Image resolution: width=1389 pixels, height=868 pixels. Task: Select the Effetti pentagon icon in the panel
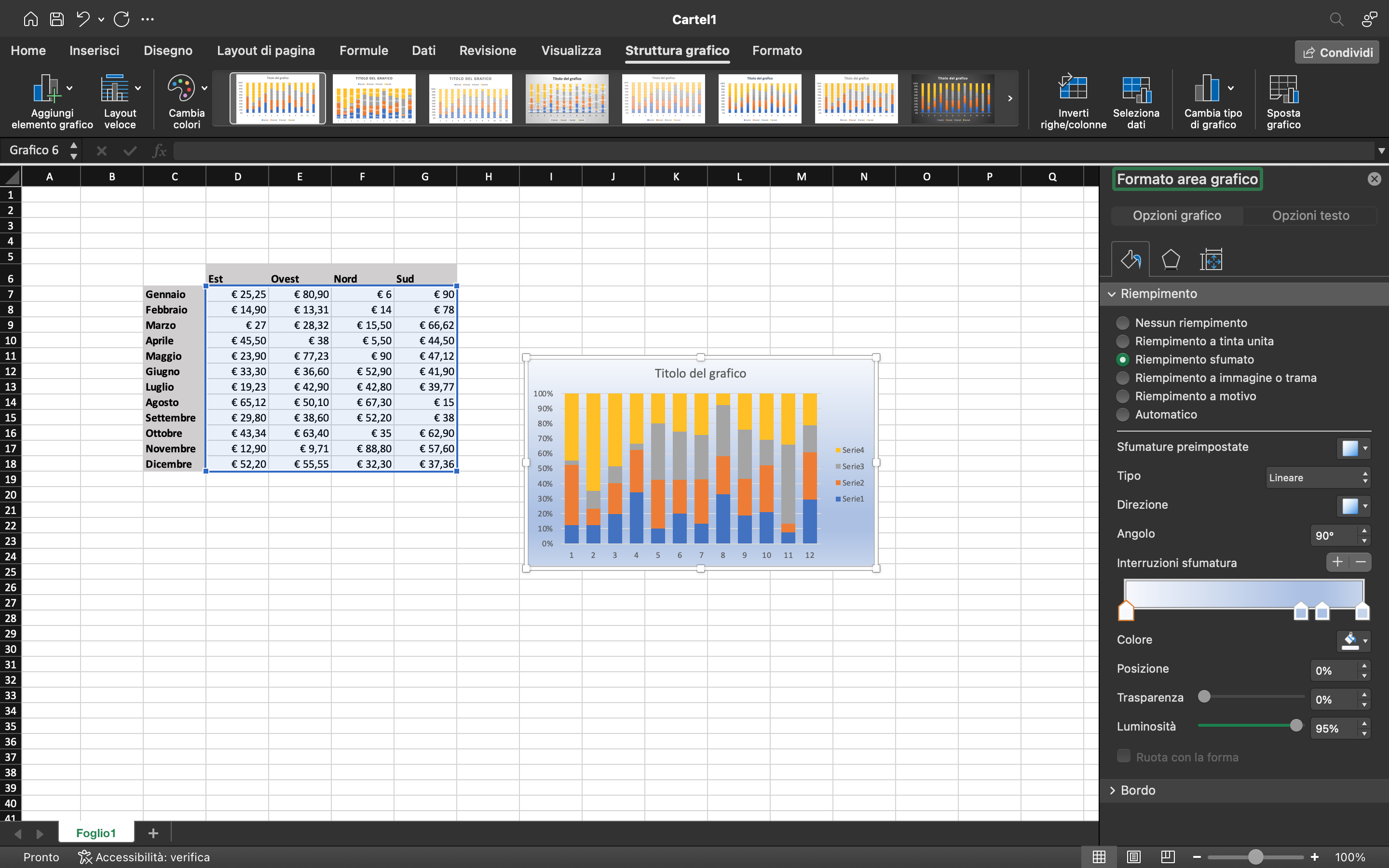click(x=1171, y=259)
